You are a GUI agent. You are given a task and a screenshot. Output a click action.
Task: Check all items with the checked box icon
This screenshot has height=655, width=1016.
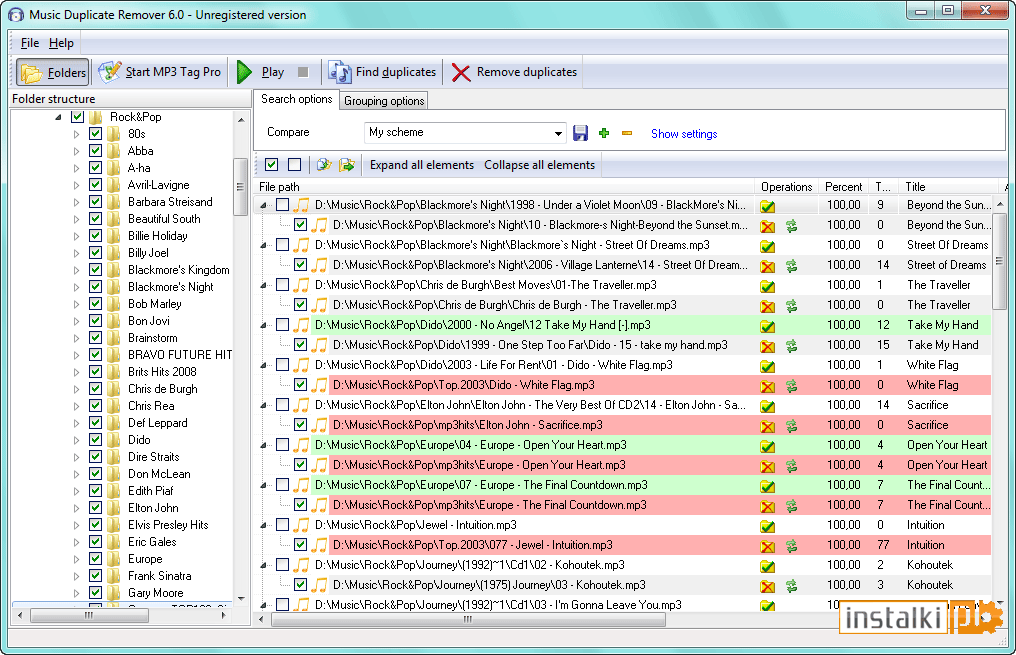[x=271, y=165]
